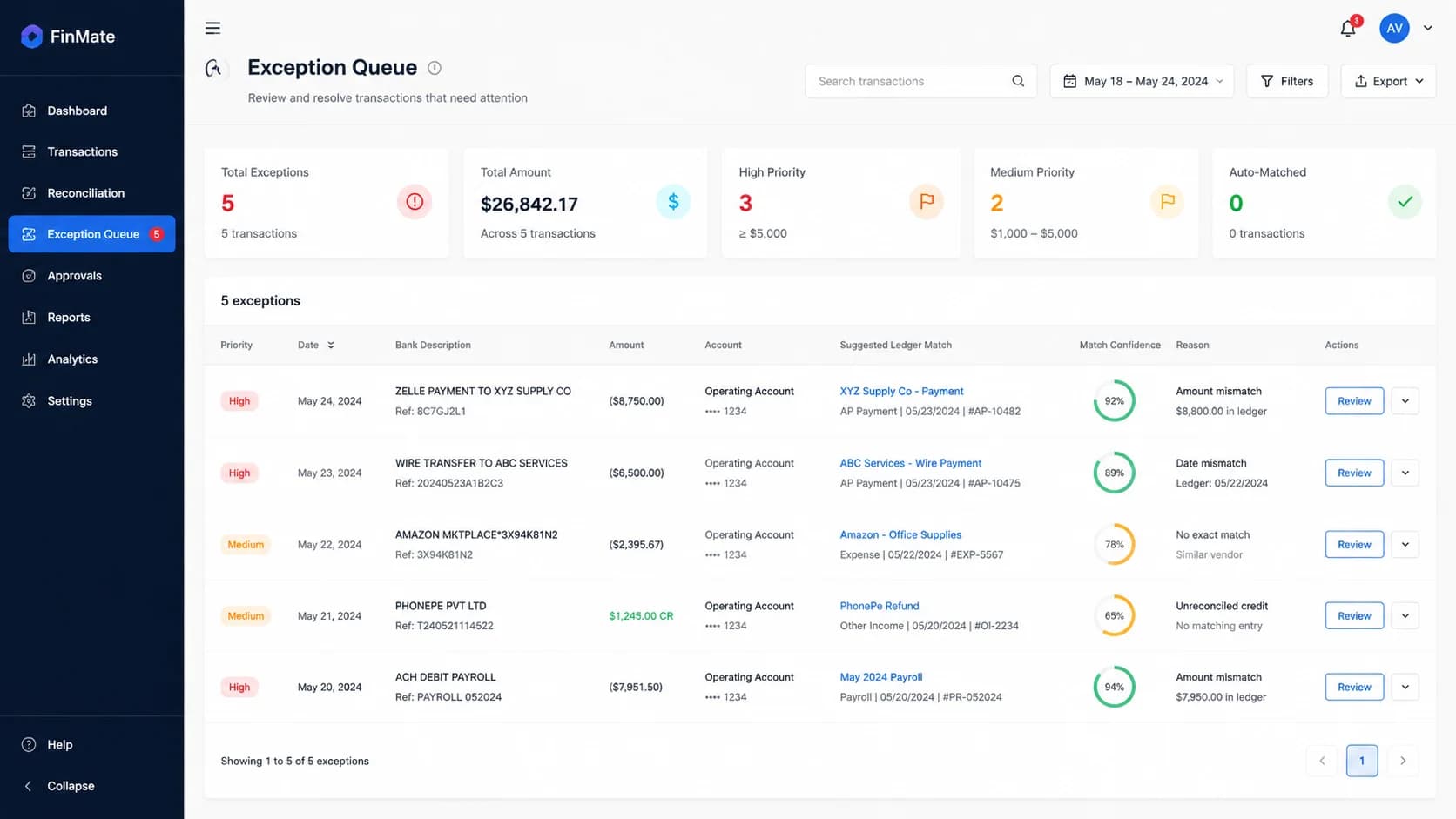Click the Analytics chart icon
The width and height of the screenshot is (1456, 819).
click(29, 359)
